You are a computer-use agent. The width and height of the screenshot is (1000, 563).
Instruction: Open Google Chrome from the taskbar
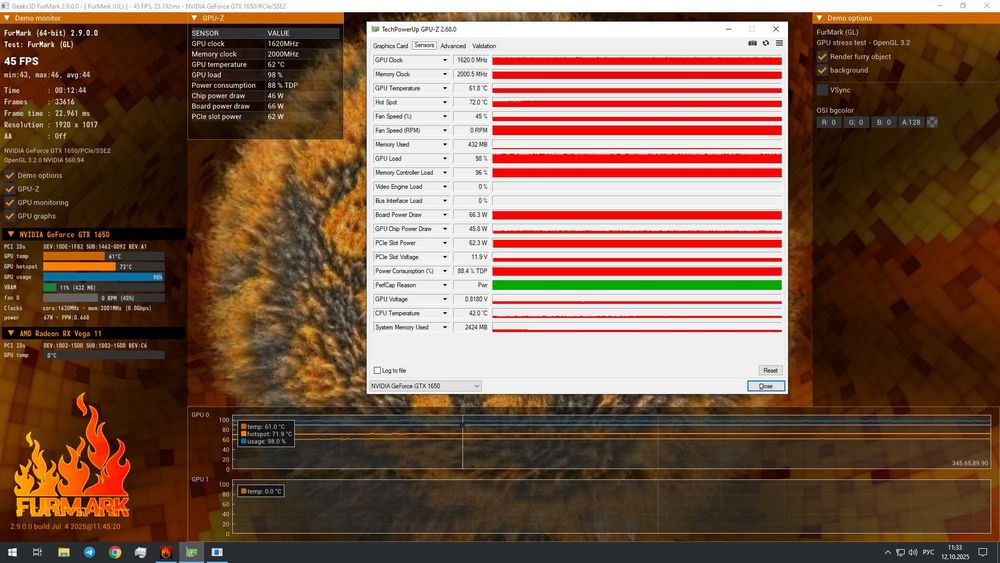click(x=115, y=552)
